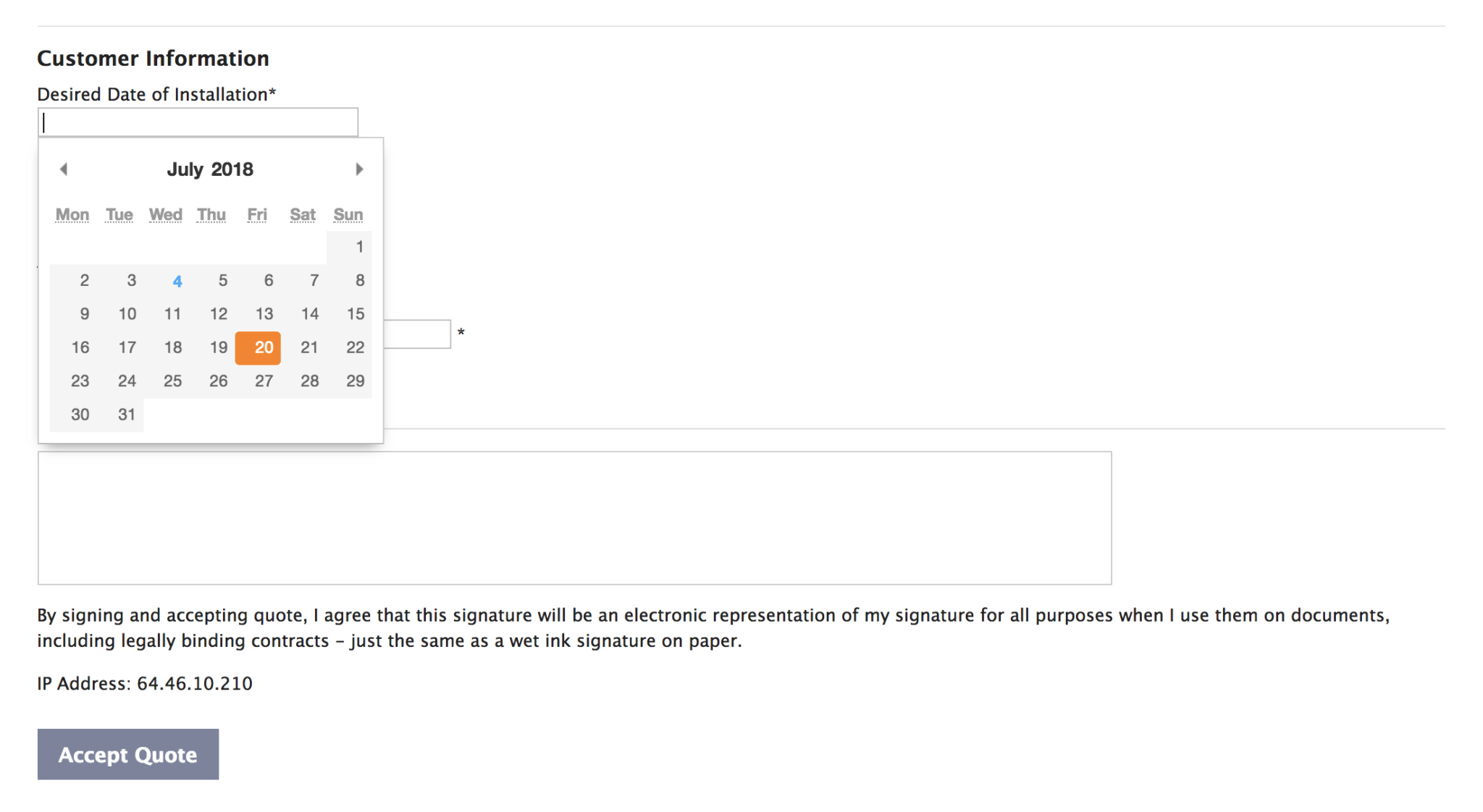Click the large signature box
The width and height of the screenshot is (1483, 812).
[x=574, y=518]
